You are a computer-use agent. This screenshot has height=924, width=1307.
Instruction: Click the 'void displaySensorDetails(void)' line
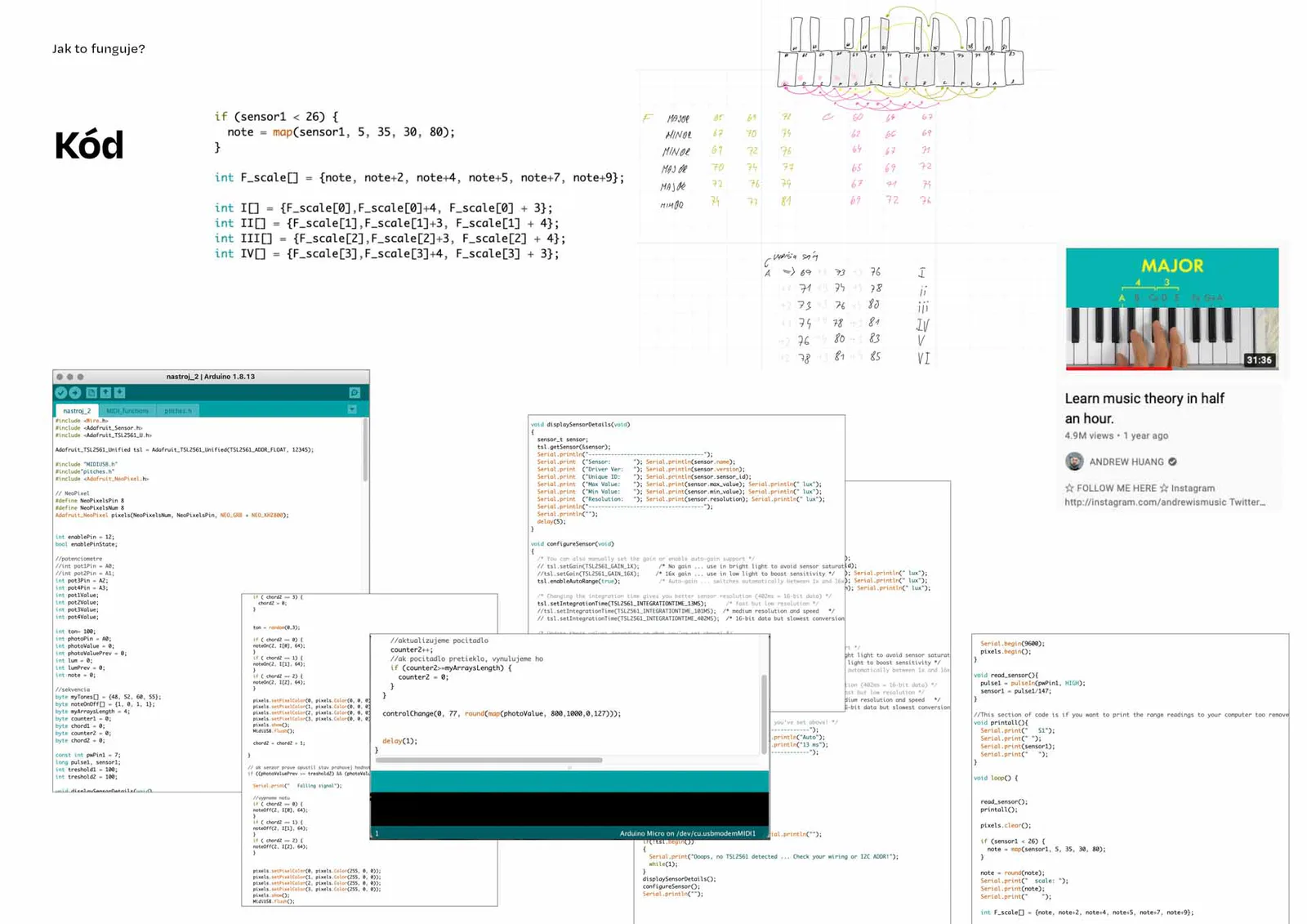(x=580, y=424)
